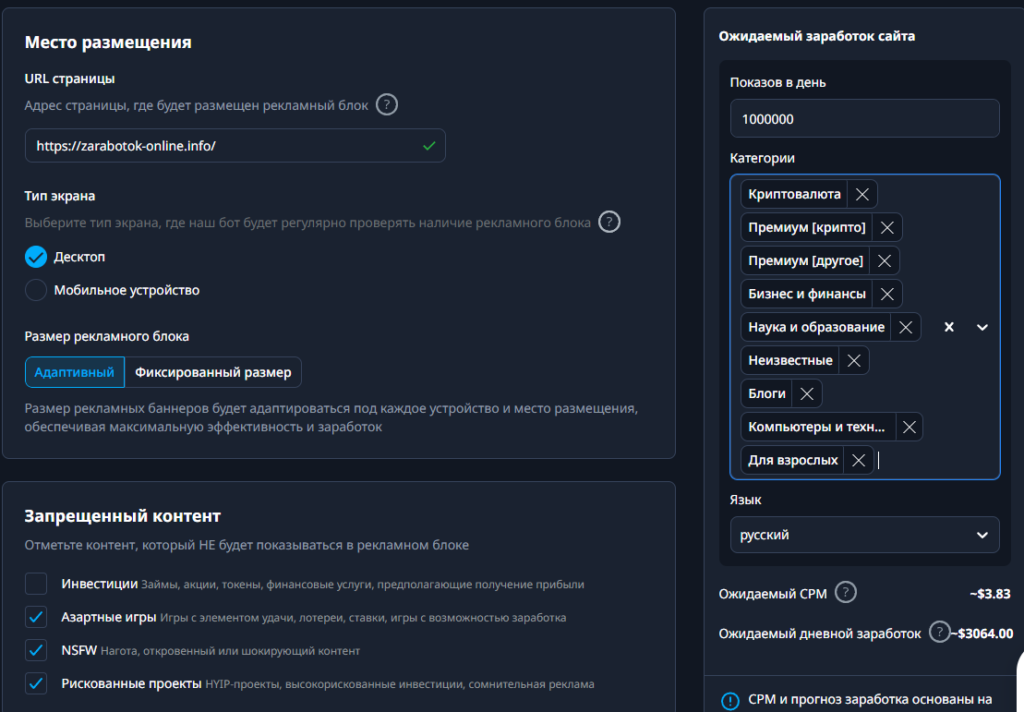The width and height of the screenshot is (1024, 712).
Task: Clear all selected categories
Action: (x=949, y=327)
